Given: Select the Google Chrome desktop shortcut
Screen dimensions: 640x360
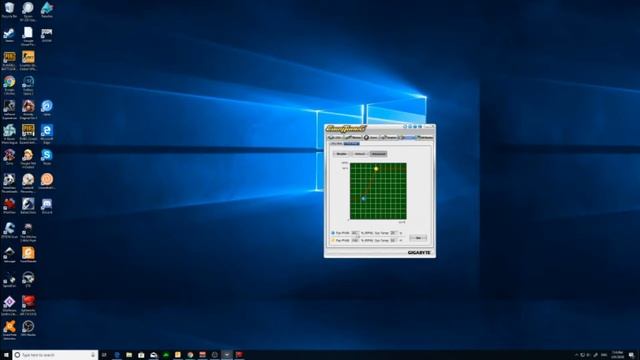Looking at the screenshot, I should [9, 85].
